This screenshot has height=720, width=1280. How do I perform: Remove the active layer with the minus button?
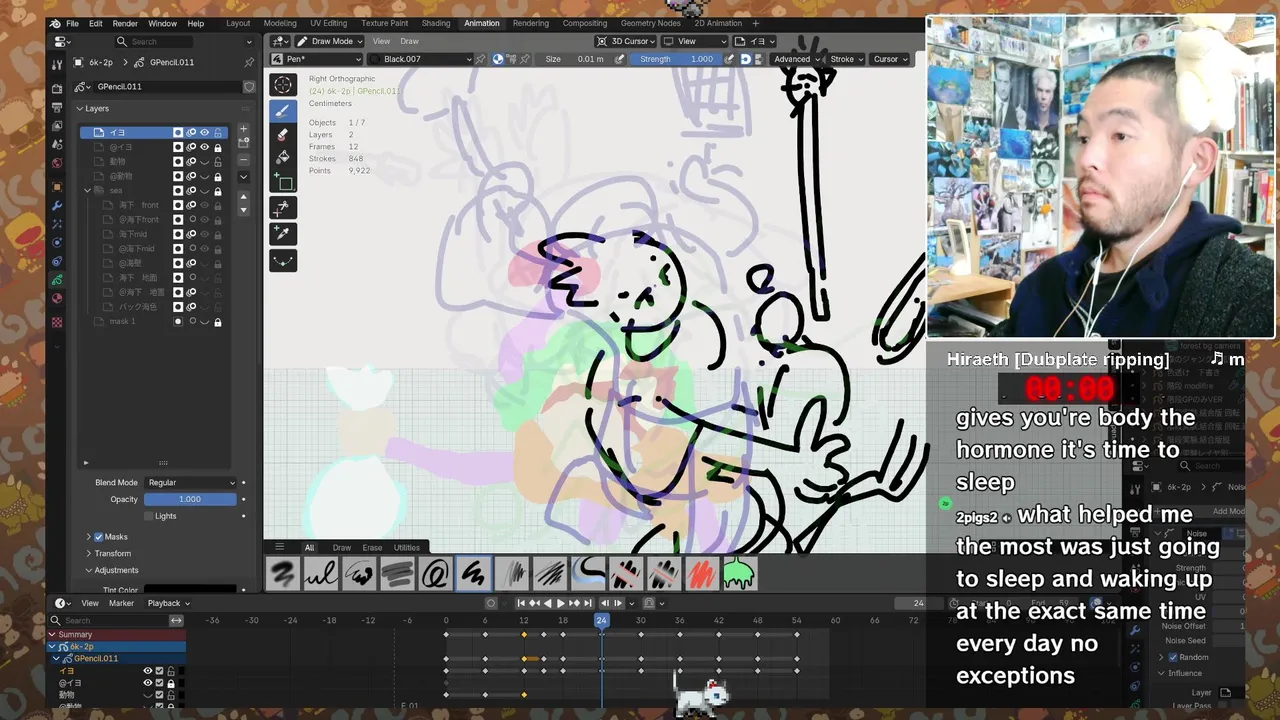[x=243, y=159]
